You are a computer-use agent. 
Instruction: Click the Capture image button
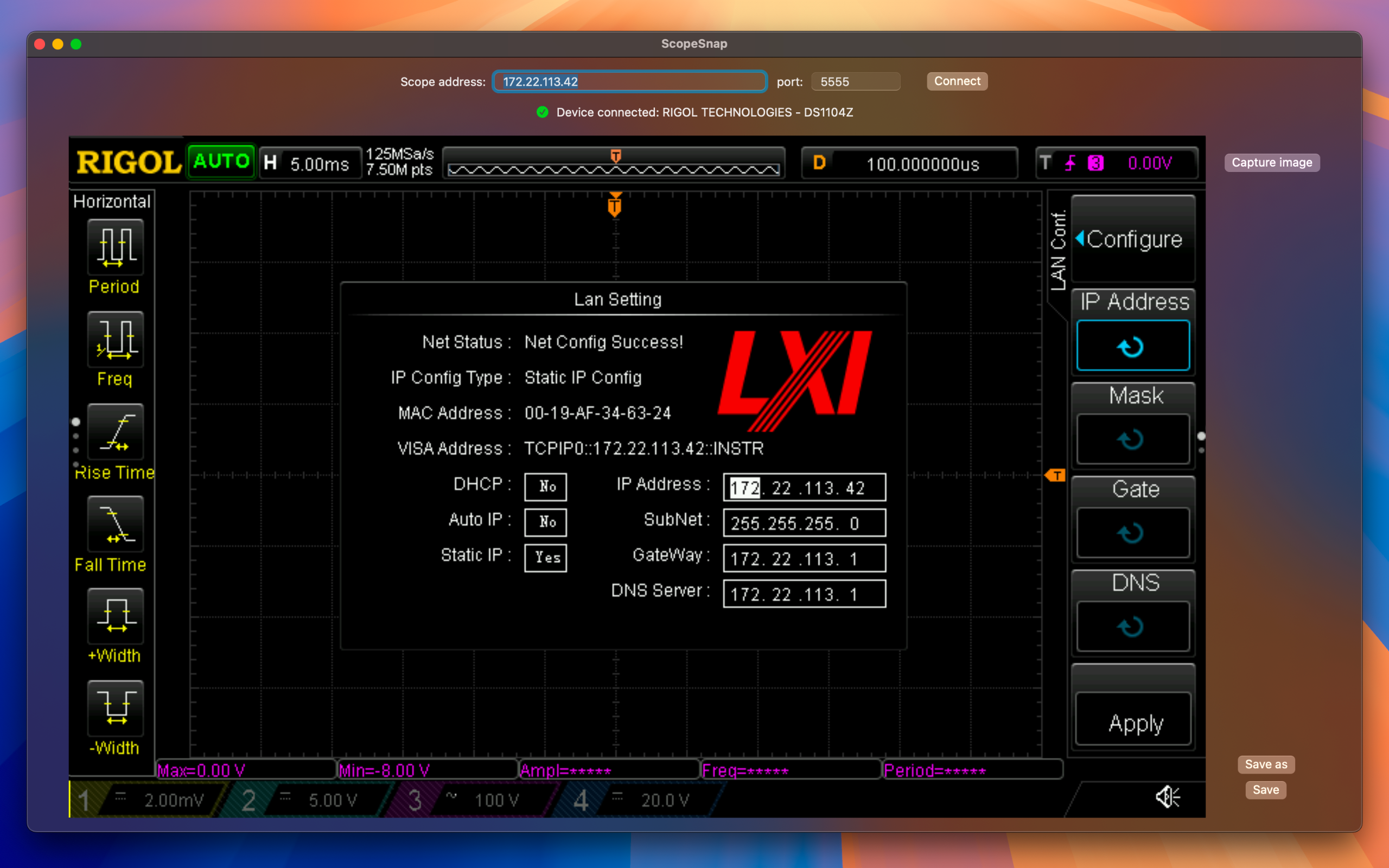[x=1271, y=162]
